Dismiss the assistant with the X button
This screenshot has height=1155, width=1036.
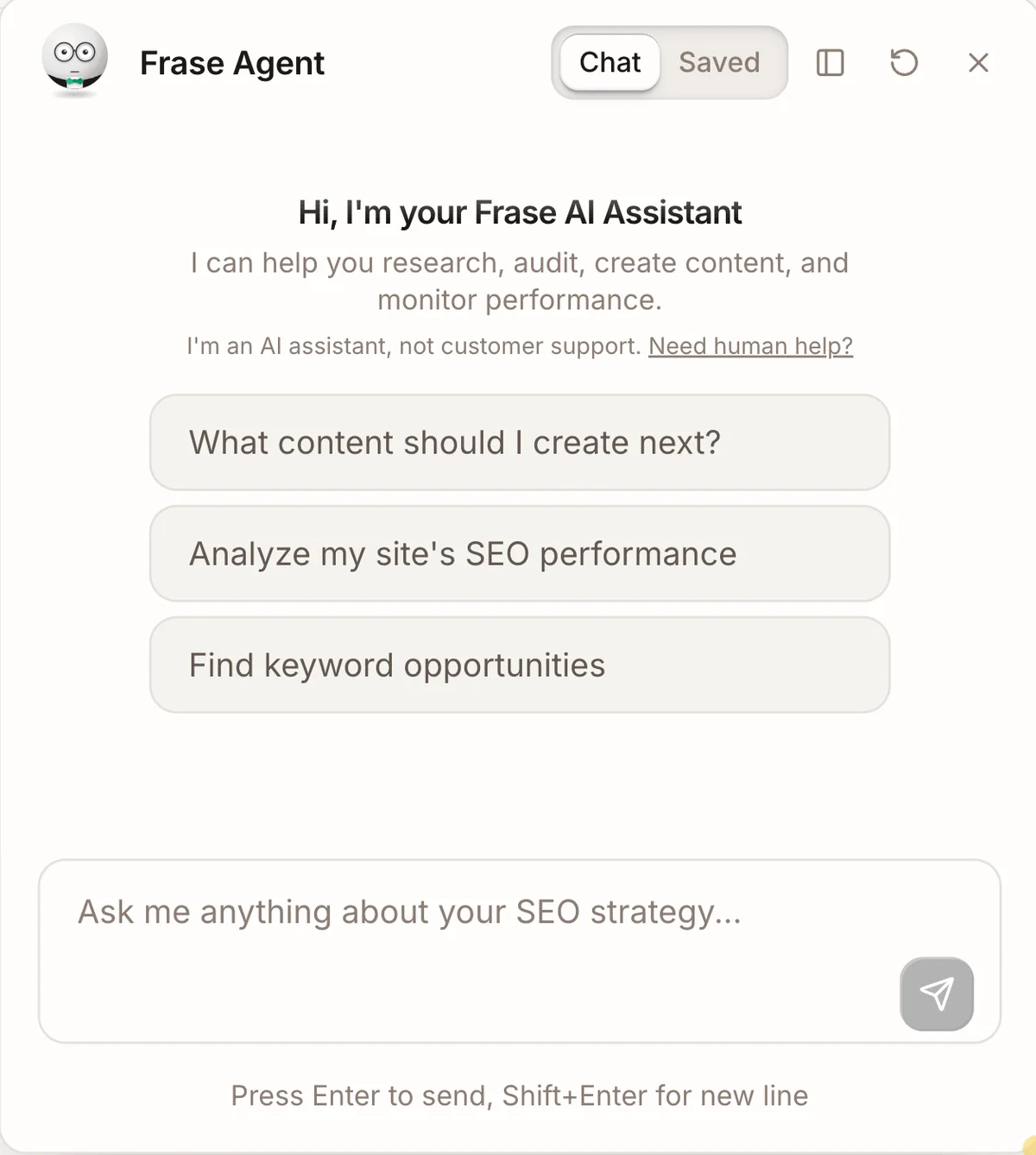click(978, 63)
